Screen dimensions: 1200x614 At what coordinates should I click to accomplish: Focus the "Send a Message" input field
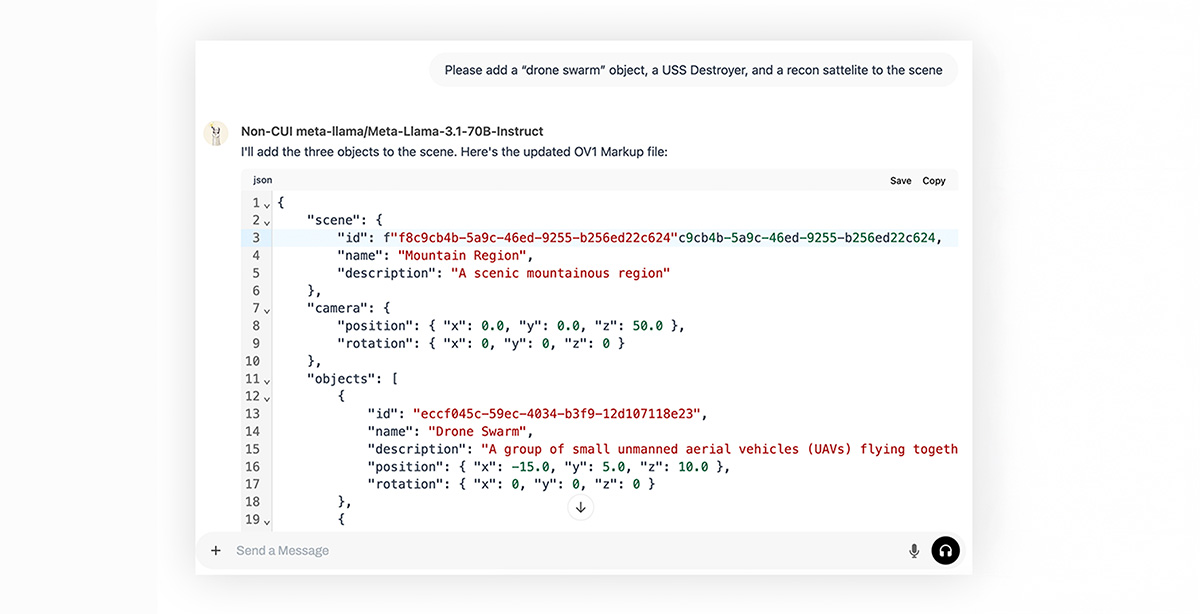560,551
